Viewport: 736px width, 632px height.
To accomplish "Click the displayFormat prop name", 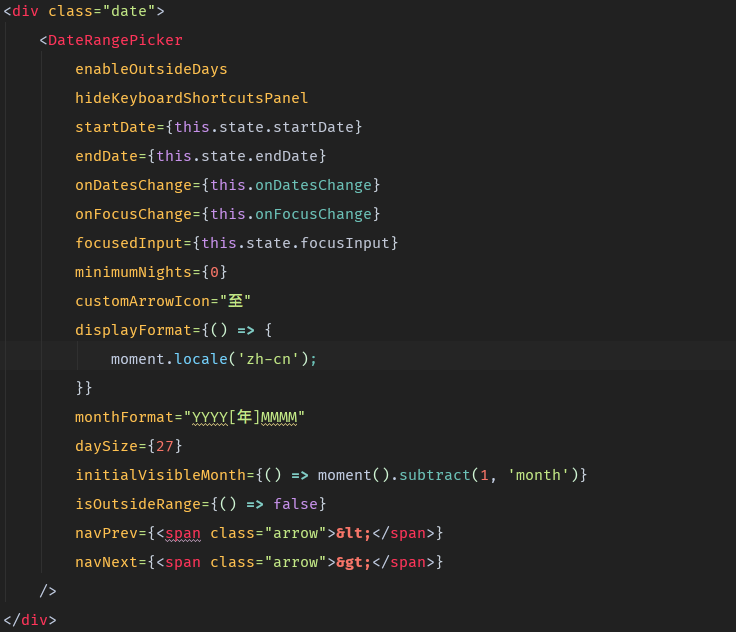I will [x=133, y=330].
